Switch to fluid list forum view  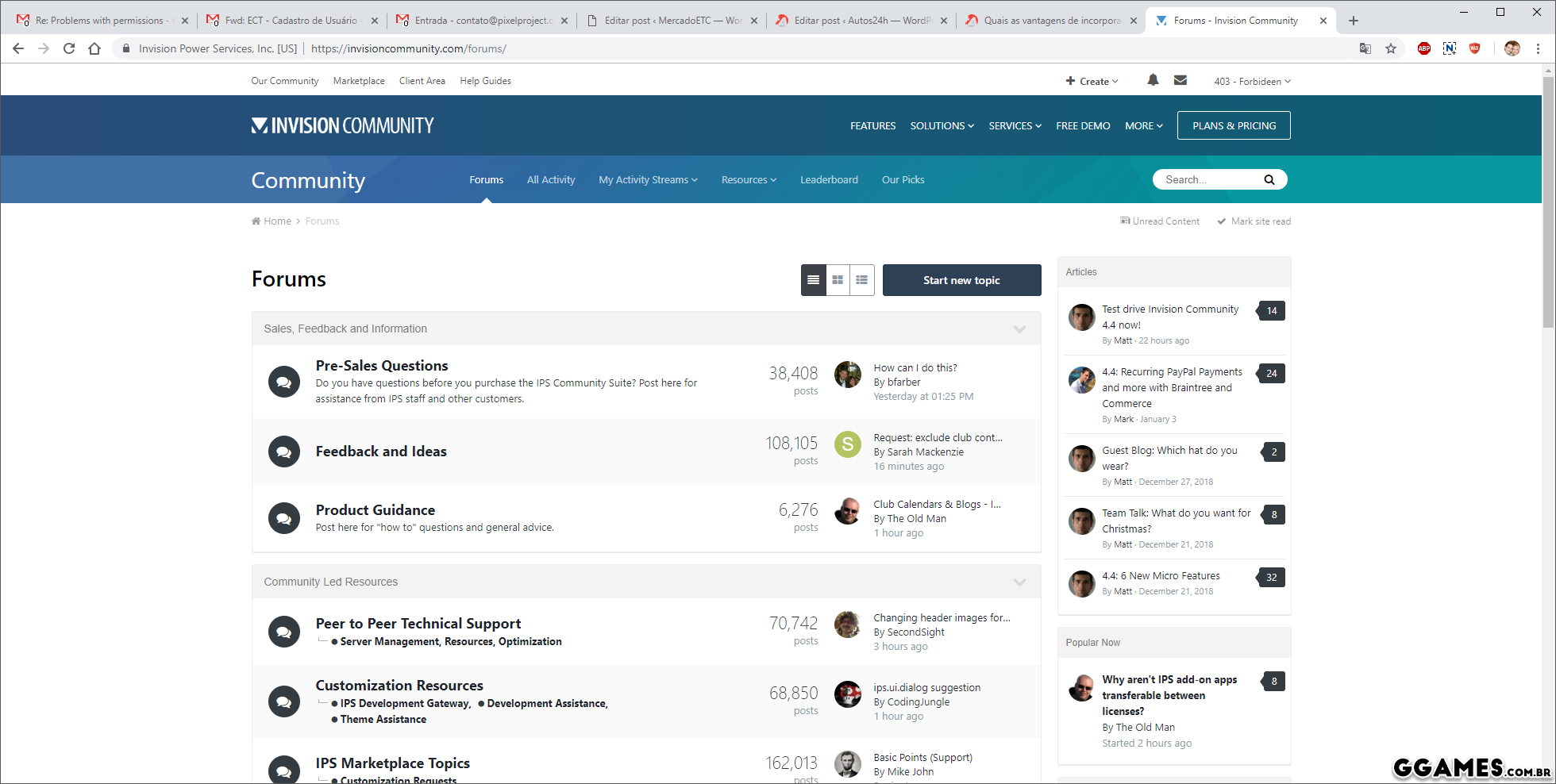861,280
